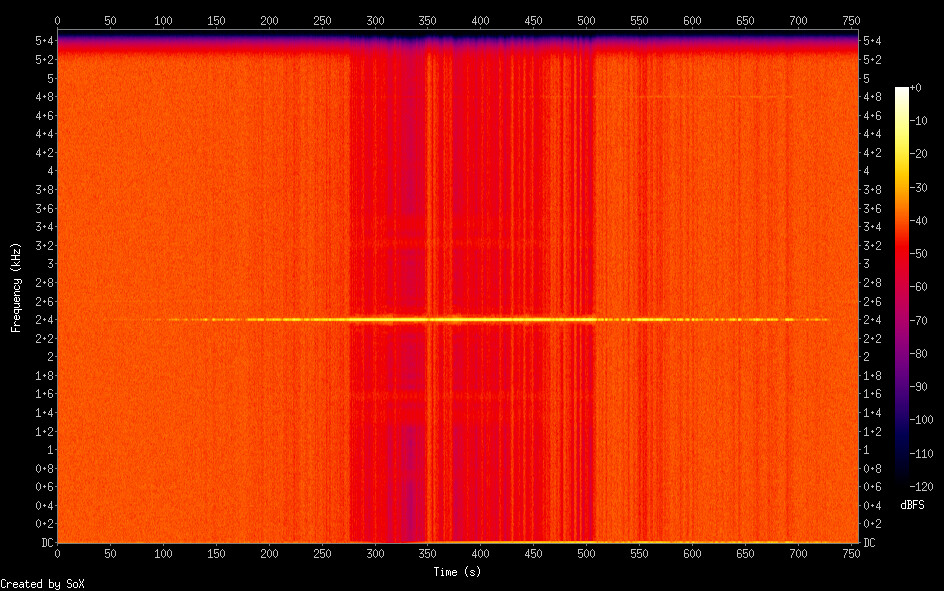Click the DC label on the right axis
944x591 pixels.
coord(870,543)
